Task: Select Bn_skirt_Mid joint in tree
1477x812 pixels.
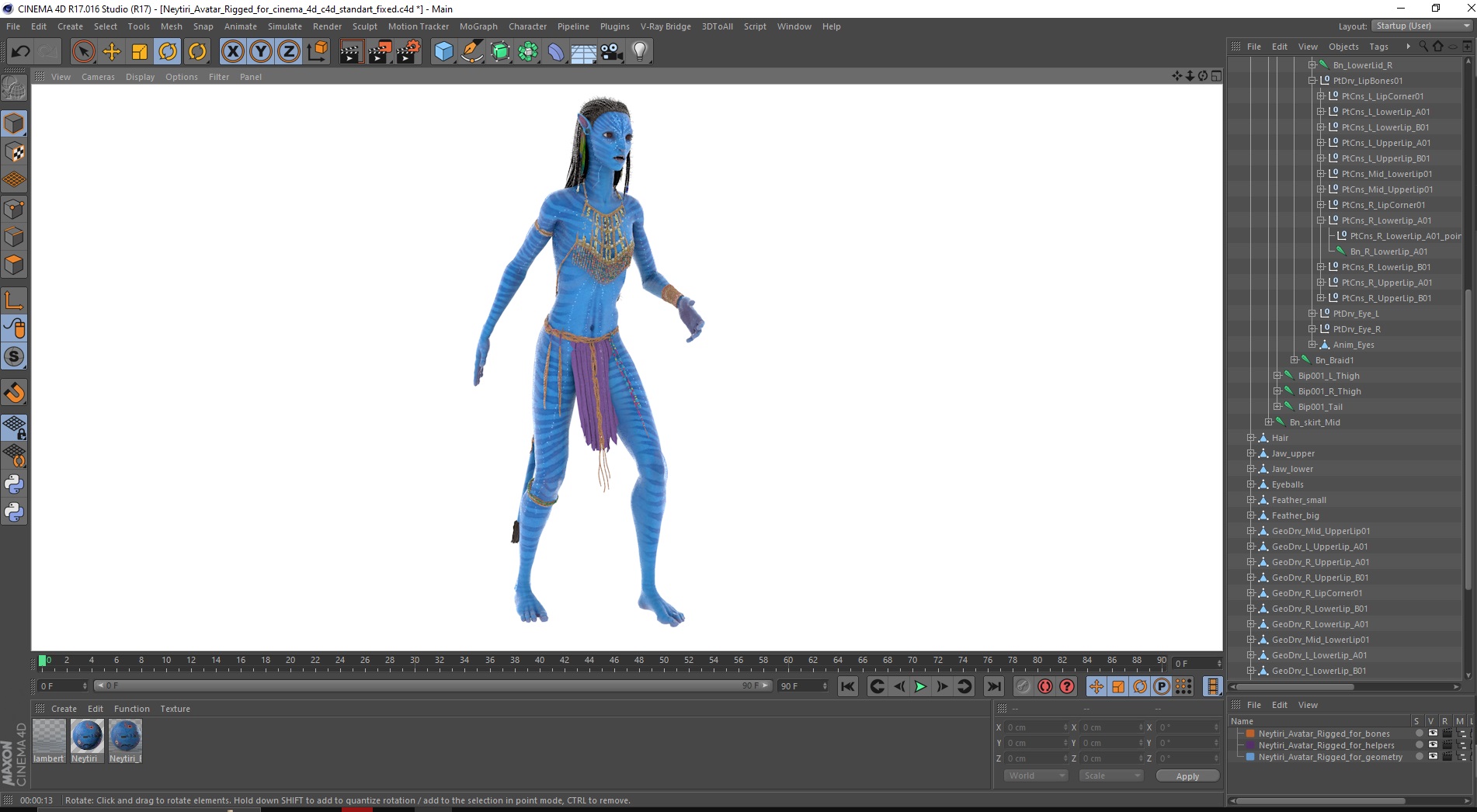Action: (1315, 422)
